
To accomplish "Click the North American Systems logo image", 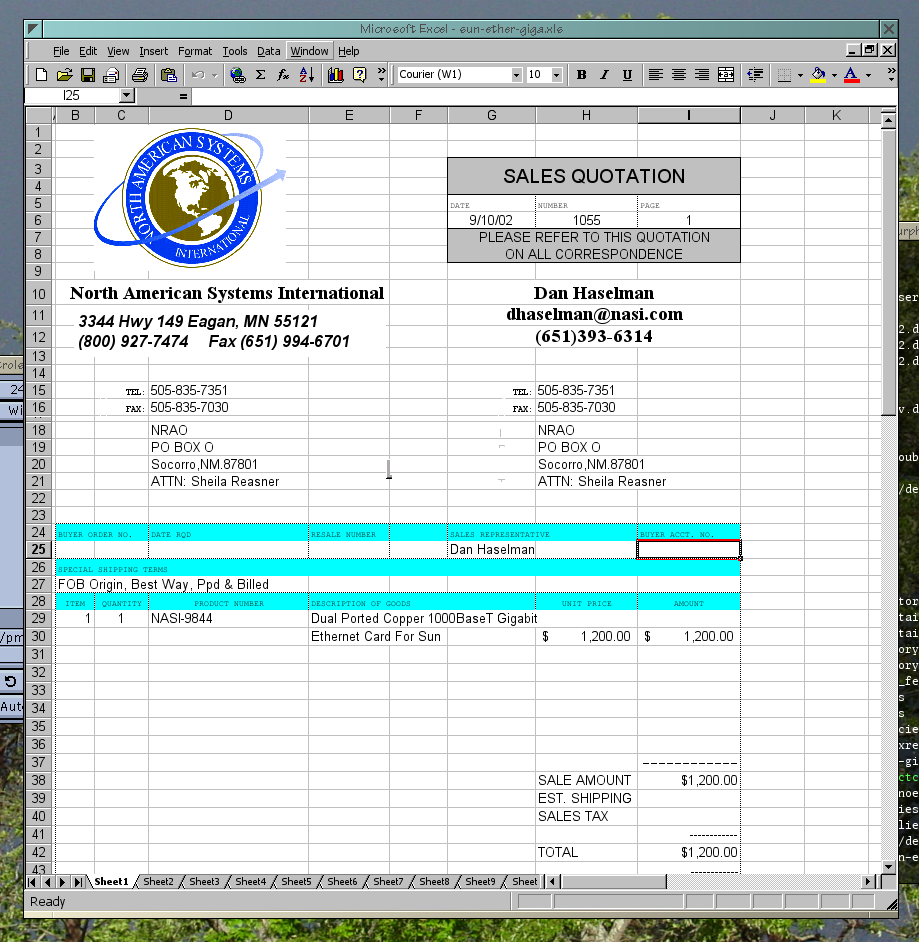I will pyautogui.click(x=190, y=198).
